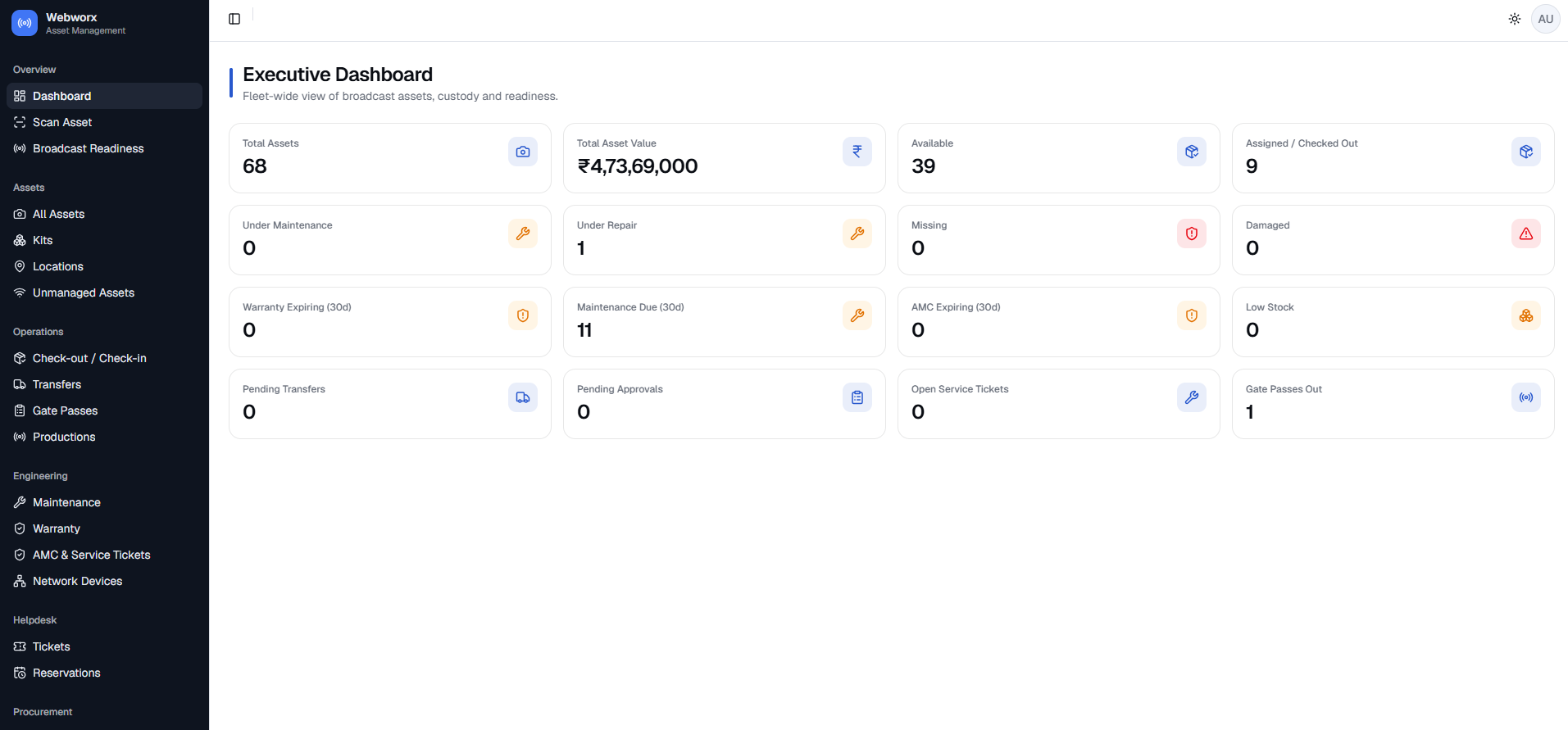Click the truck icon on Pending Transfers

pos(523,397)
